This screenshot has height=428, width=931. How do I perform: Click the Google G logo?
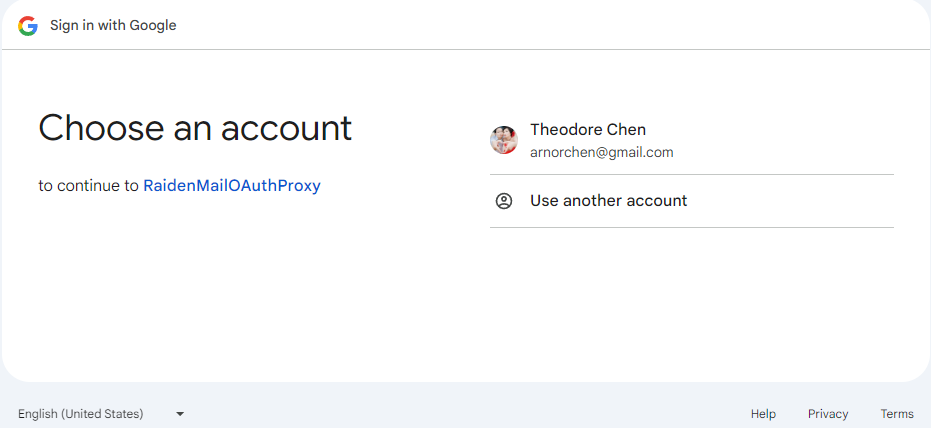click(28, 26)
